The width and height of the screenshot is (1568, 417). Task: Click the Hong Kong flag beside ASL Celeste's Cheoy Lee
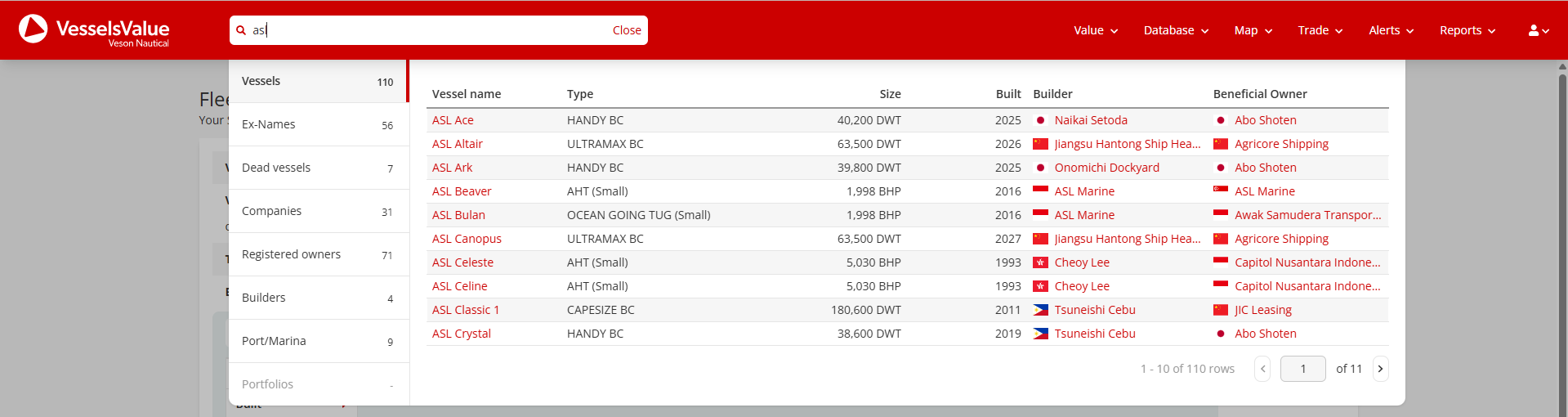click(1040, 262)
